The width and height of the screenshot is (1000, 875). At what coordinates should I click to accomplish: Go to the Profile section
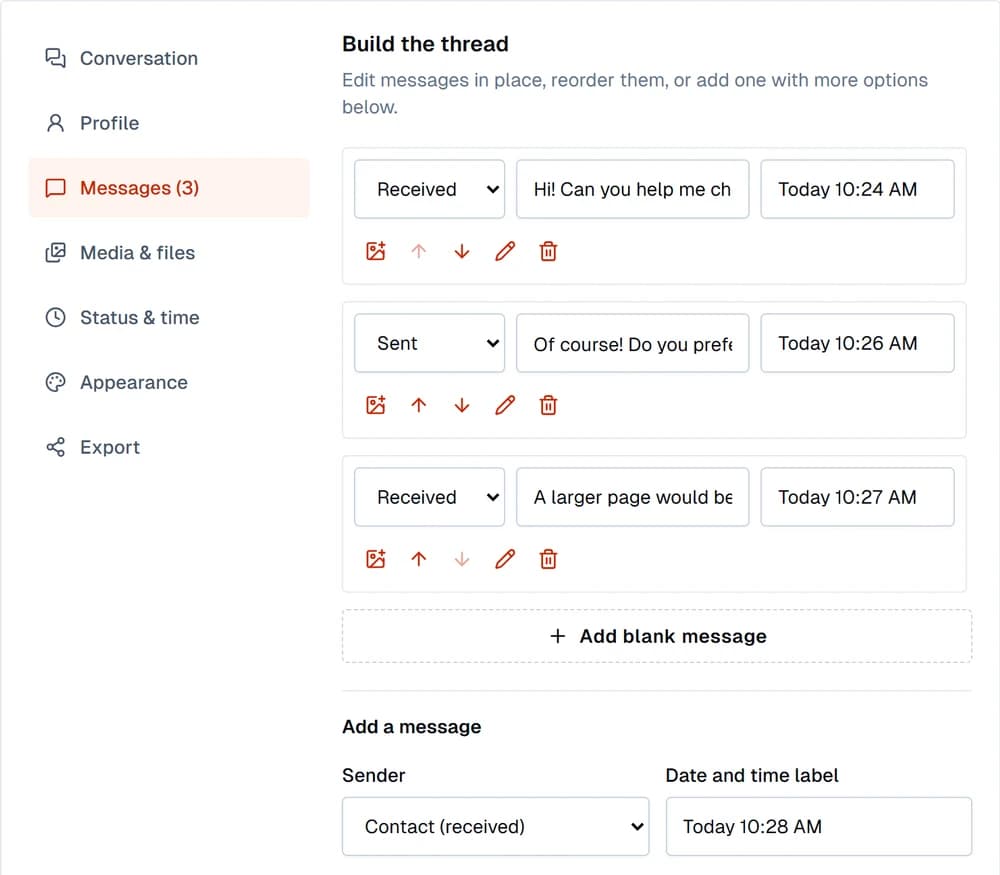pos(169,123)
